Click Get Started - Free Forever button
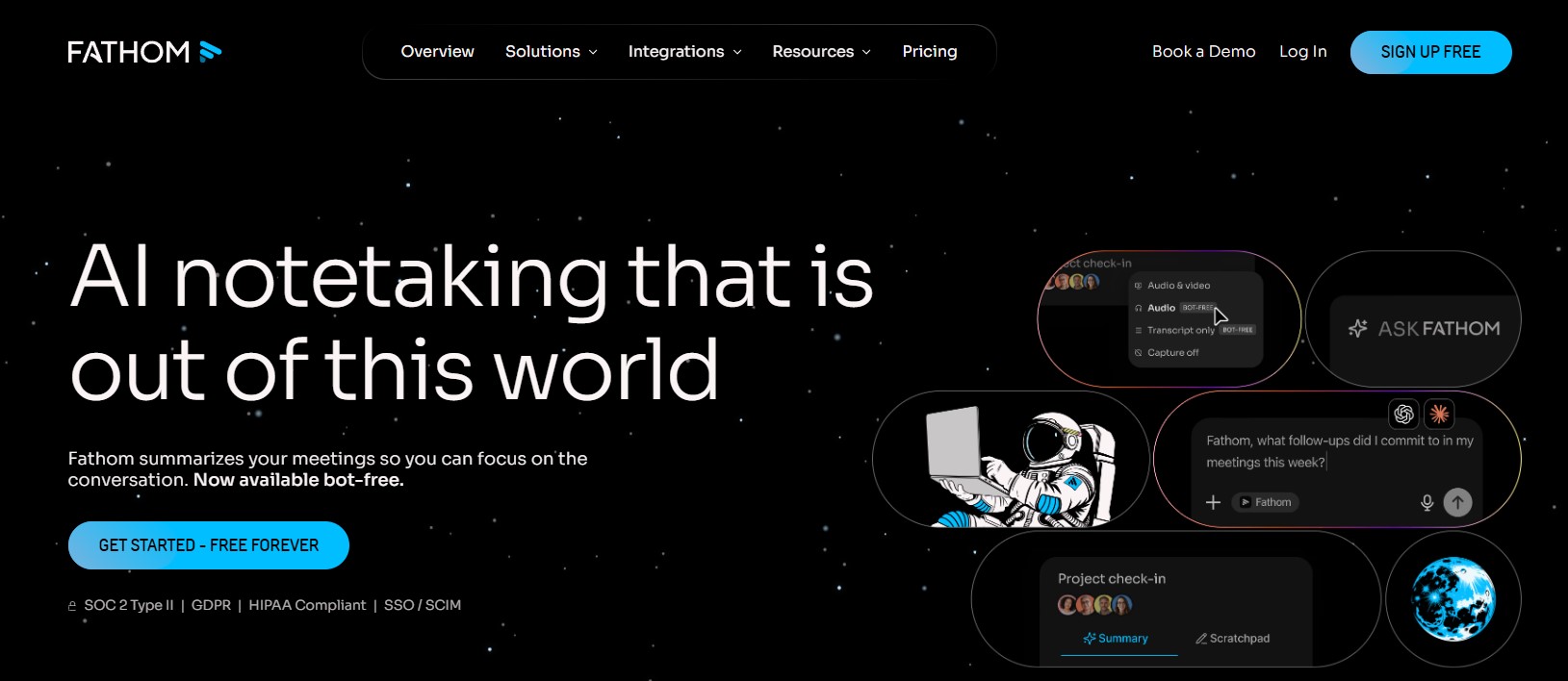 tap(209, 545)
